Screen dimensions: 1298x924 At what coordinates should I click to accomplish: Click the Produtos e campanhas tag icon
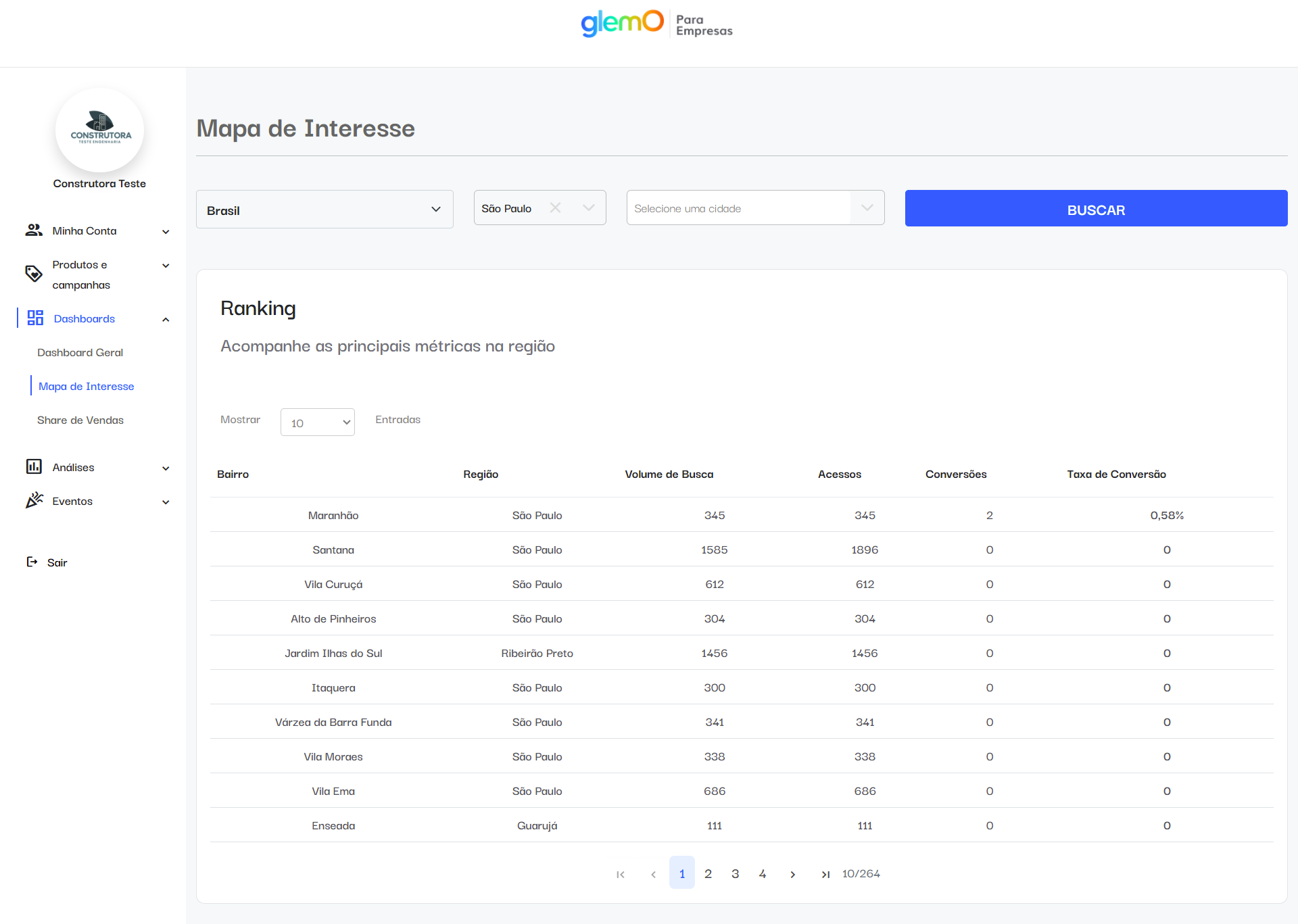pyautogui.click(x=34, y=274)
